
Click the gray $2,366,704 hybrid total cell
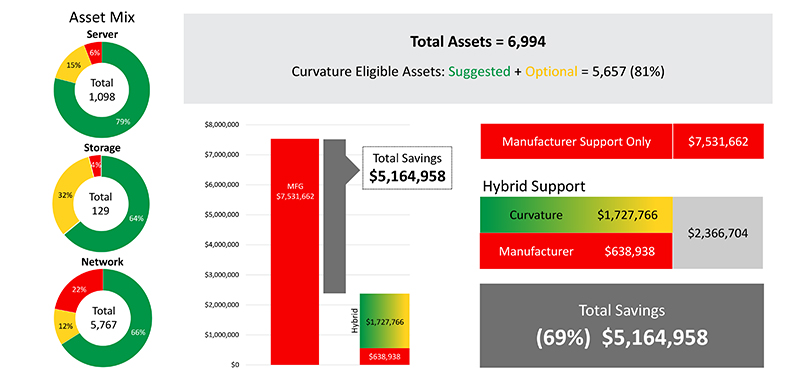[x=718, y=233]
